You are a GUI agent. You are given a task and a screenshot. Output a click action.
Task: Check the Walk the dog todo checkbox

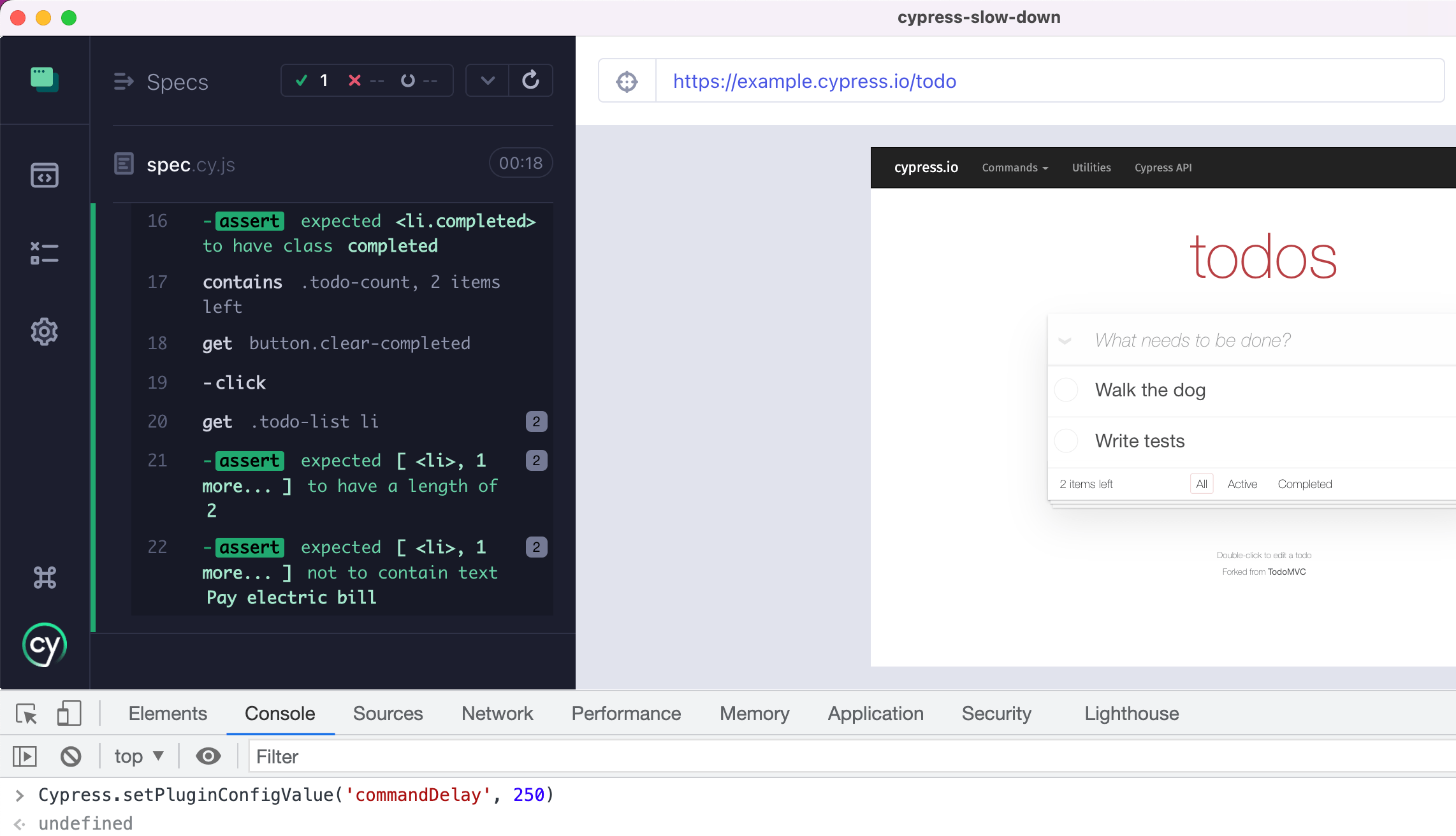(1066, 390)
